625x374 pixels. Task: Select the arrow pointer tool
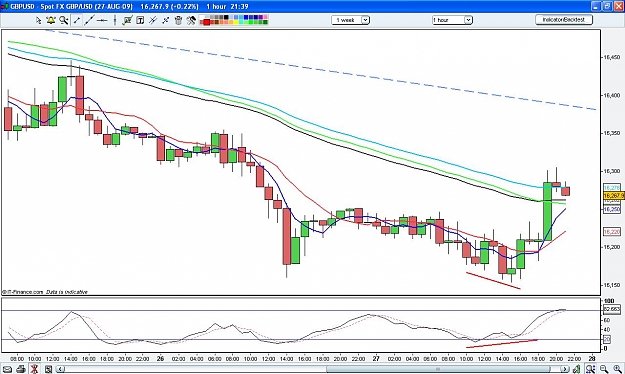[x=38, y=20]
